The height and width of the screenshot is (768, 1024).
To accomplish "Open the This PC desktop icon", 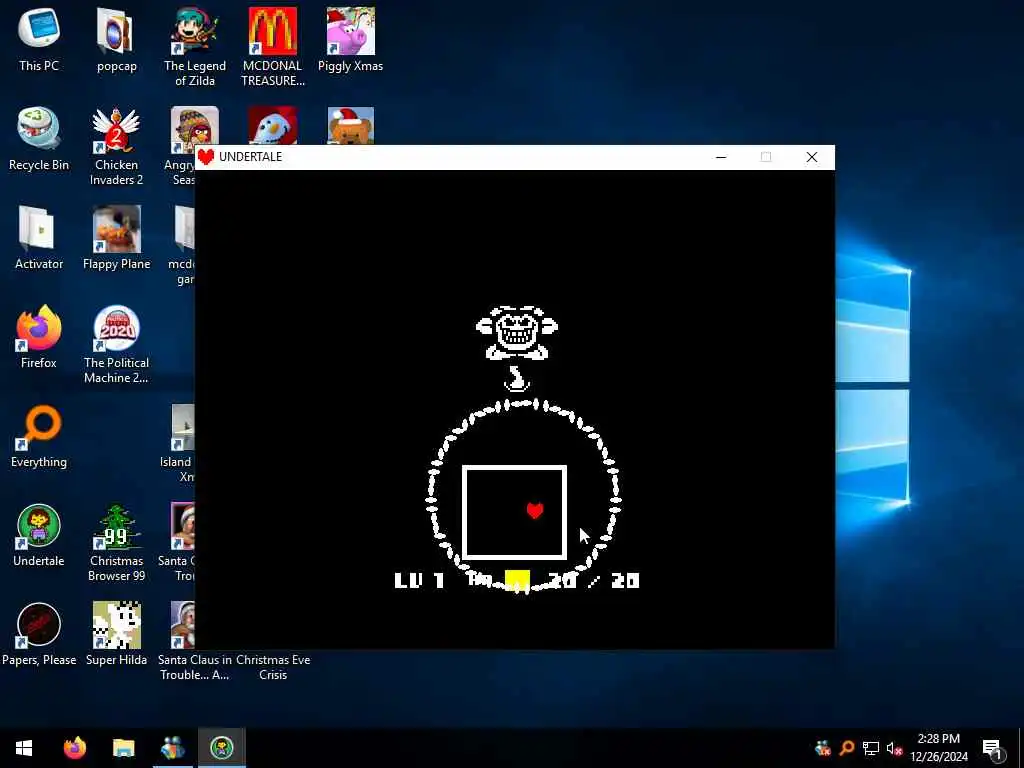I will click(39, 39).
